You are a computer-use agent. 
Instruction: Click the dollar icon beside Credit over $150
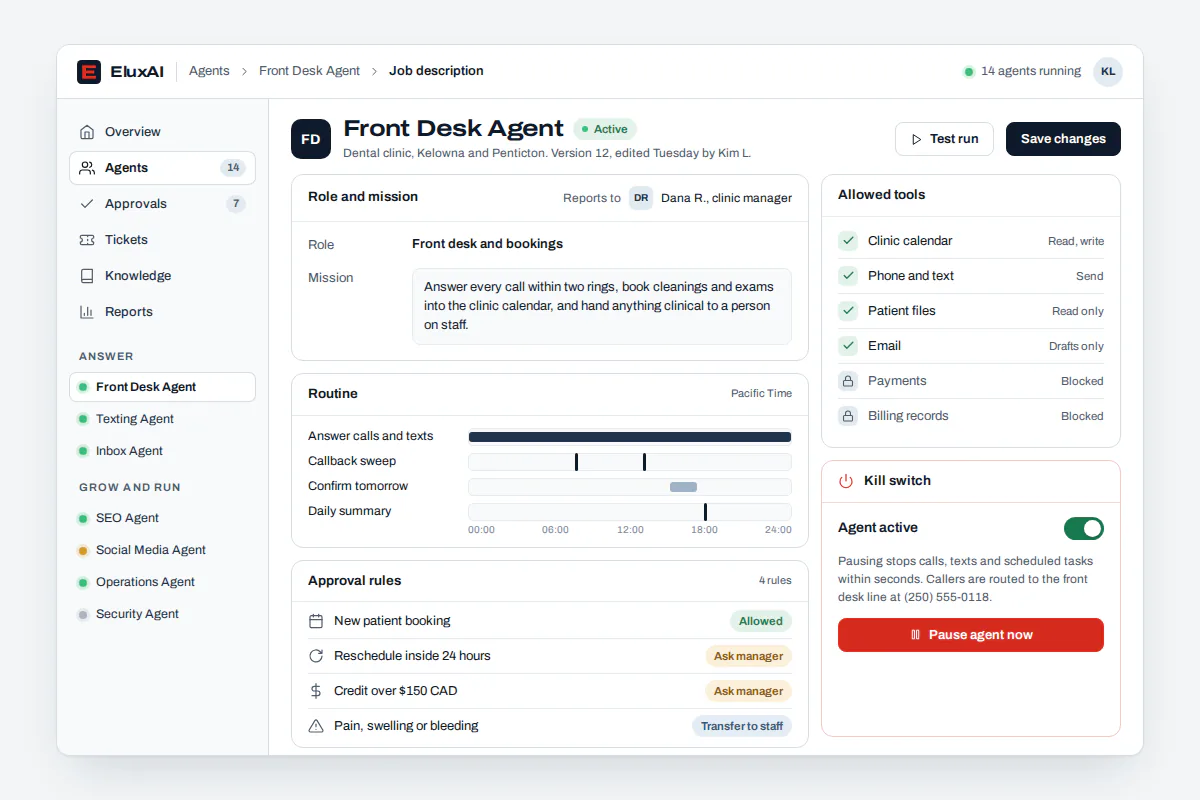316,691
